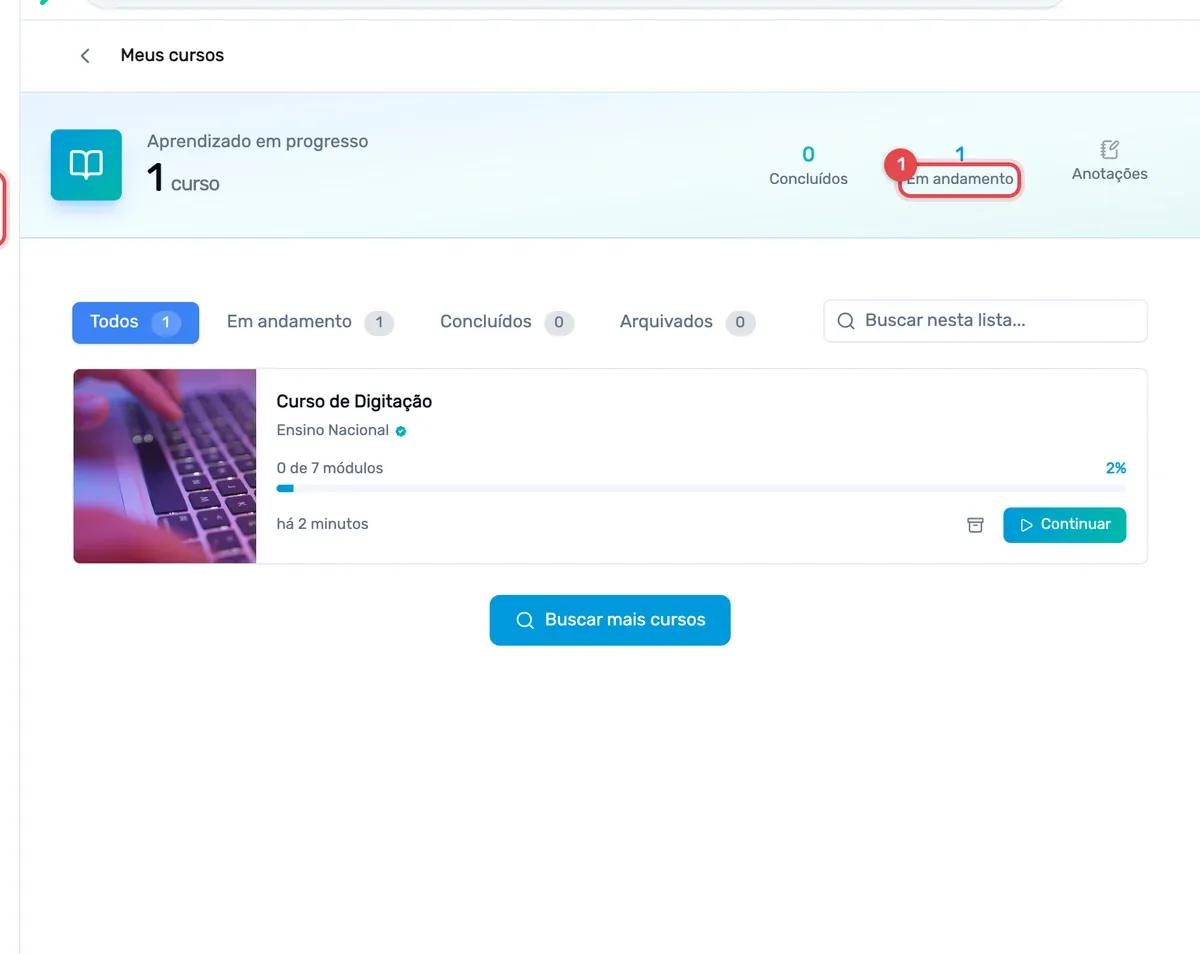
Task: Click the open book icon tile
Action: click(x=86, y=165)
